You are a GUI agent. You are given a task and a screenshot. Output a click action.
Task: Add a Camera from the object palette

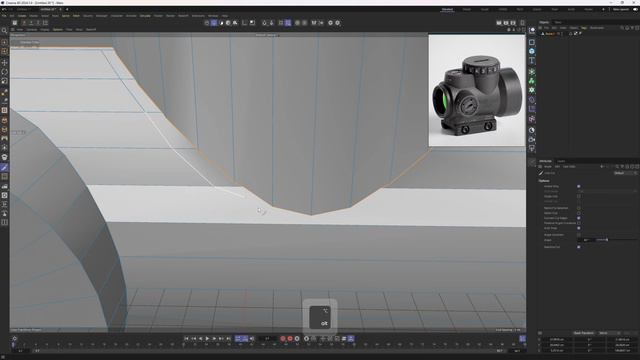(531, 140)
